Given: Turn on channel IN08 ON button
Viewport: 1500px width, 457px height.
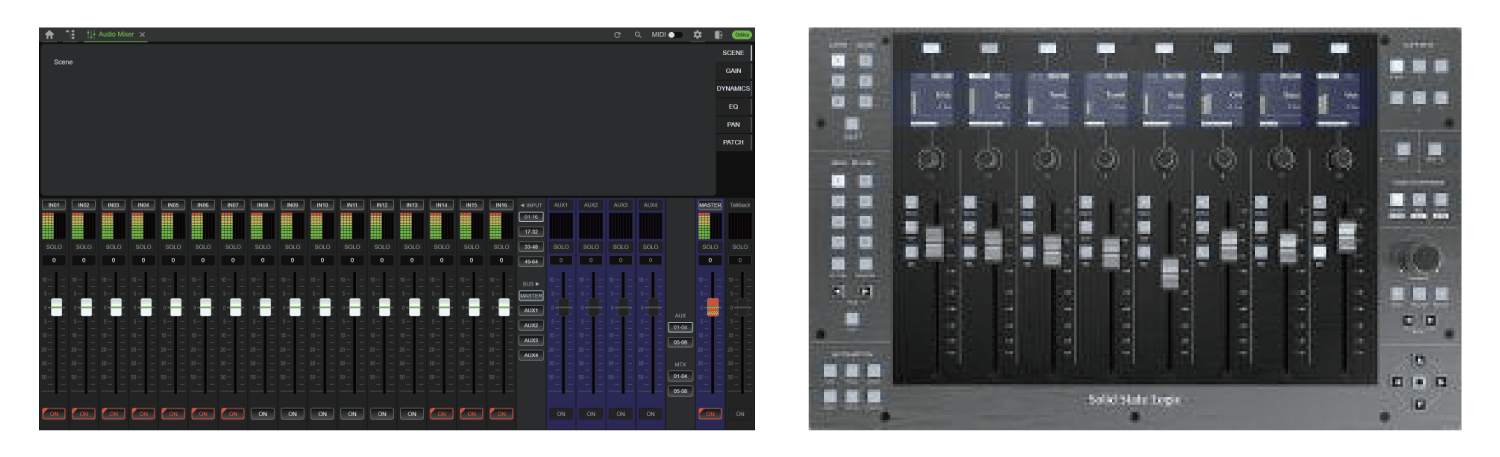Looking at the screenshot, I should click(x=263, y=413).
